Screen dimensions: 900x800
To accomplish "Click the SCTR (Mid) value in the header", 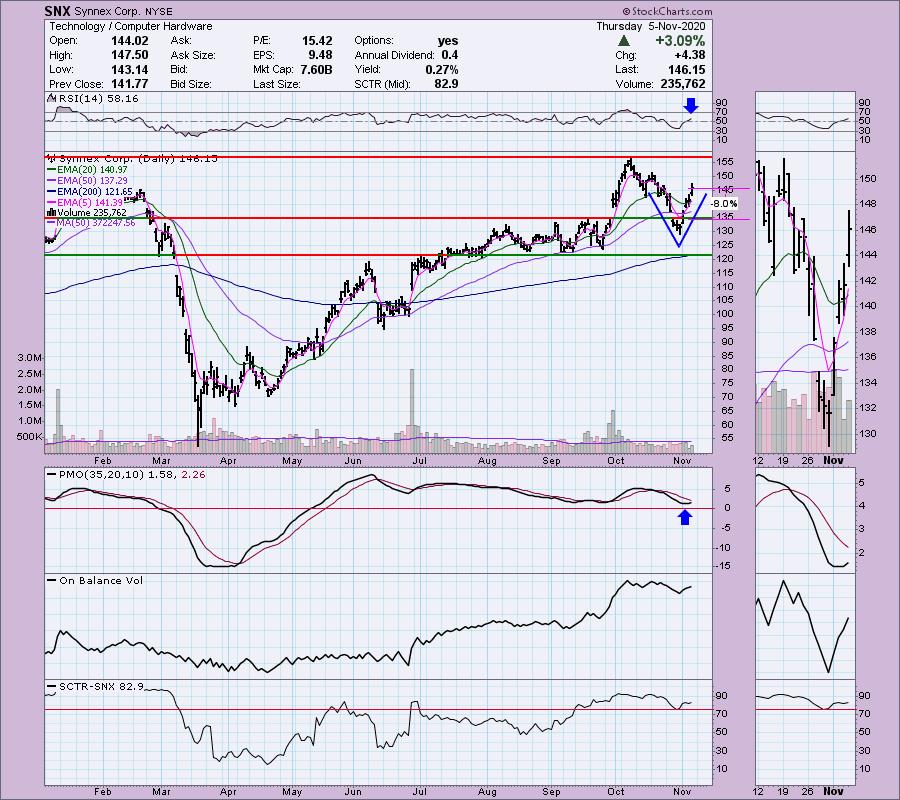I will pos(446,84).
